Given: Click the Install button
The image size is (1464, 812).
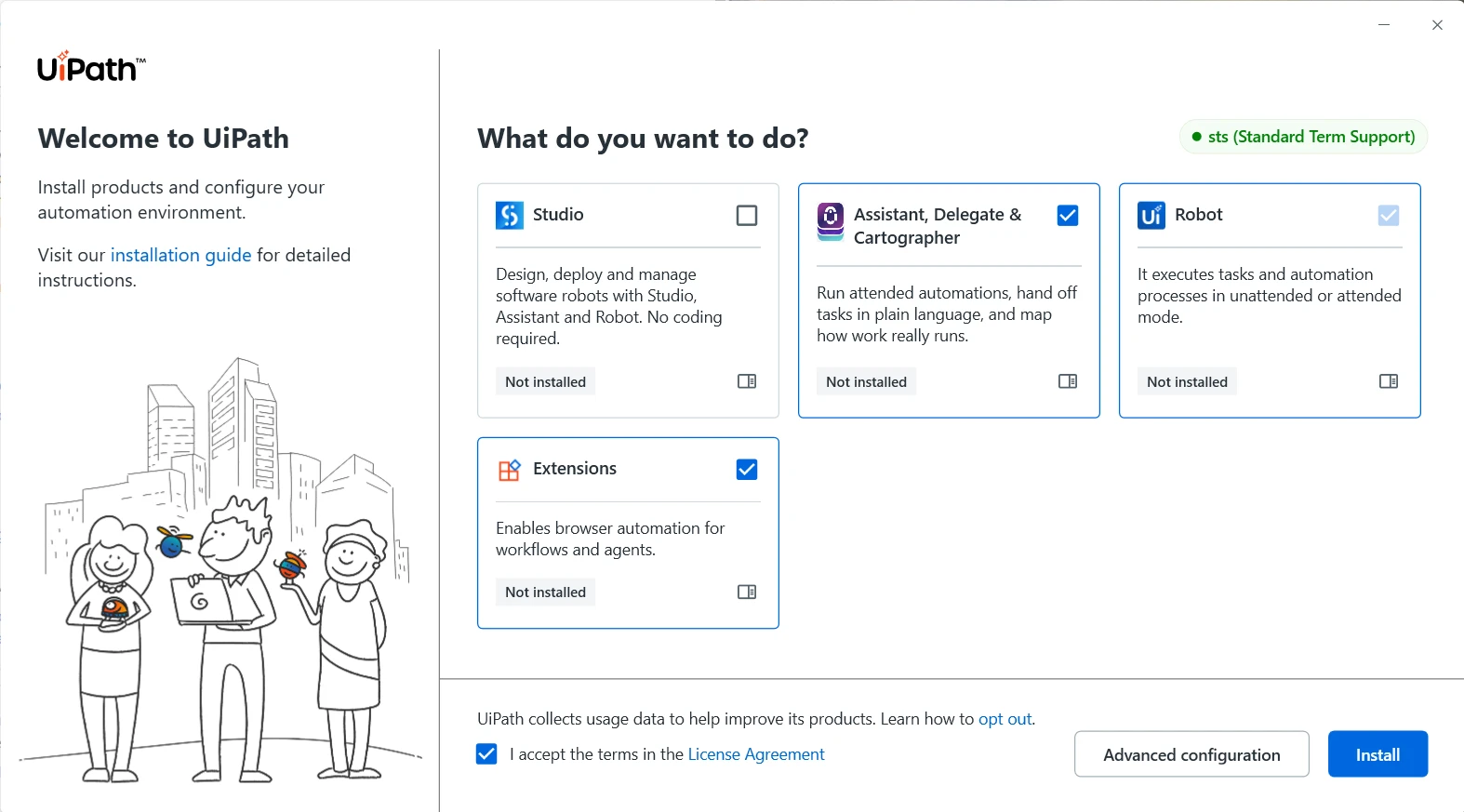Looking at the screenshot, I should pos(1377,754).
